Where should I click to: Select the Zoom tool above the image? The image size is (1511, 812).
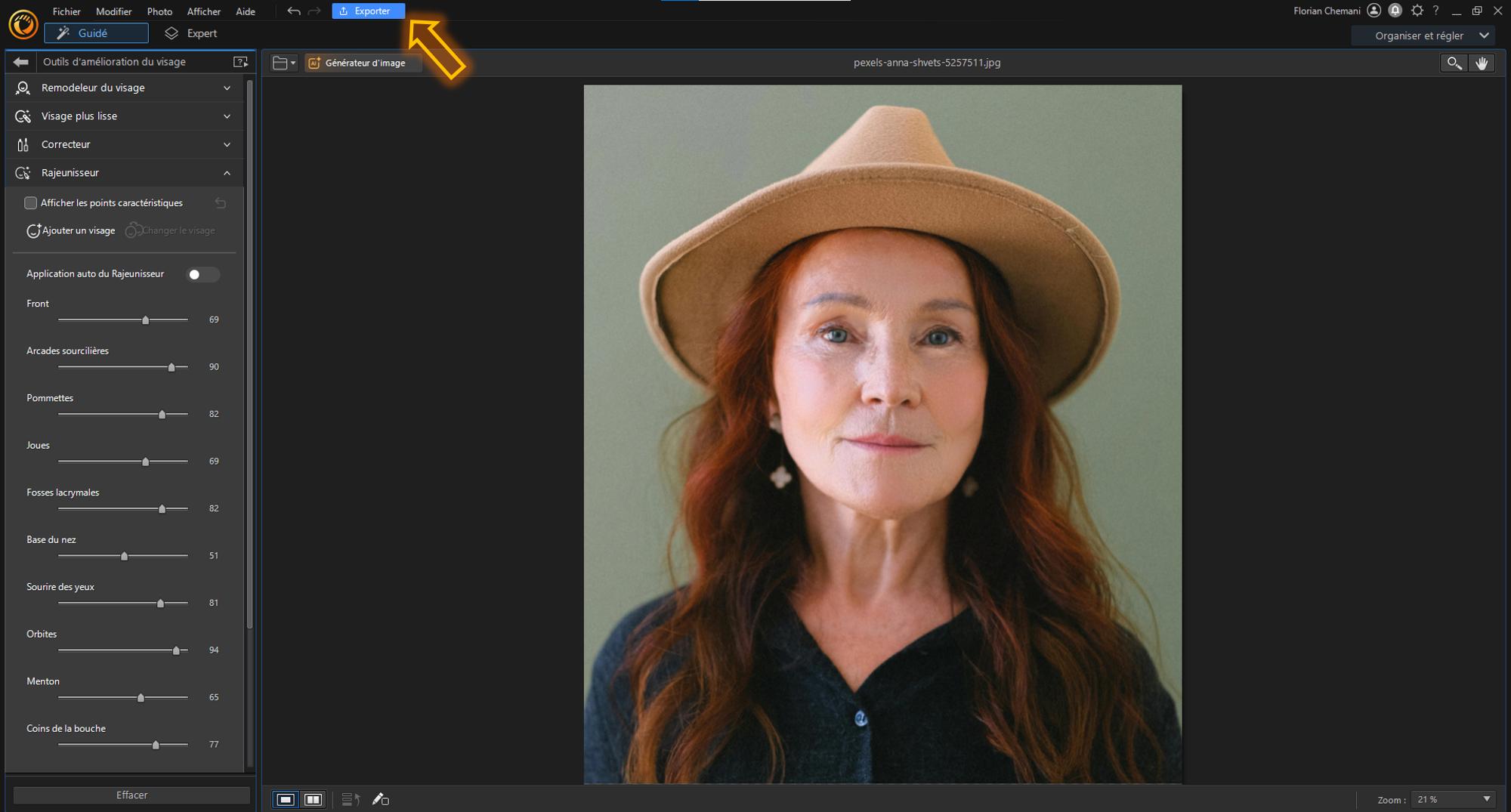1454,63
